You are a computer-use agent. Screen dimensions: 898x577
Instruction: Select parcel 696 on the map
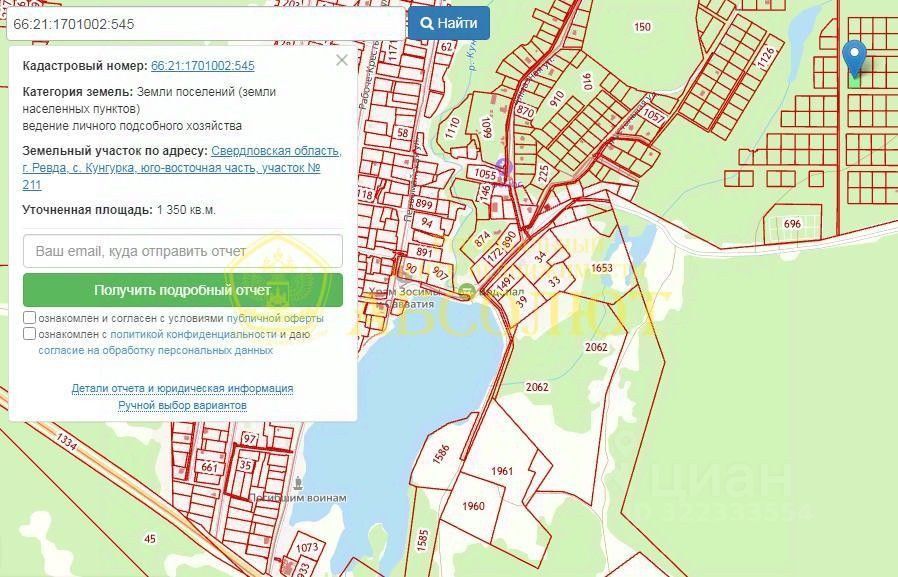792,224
